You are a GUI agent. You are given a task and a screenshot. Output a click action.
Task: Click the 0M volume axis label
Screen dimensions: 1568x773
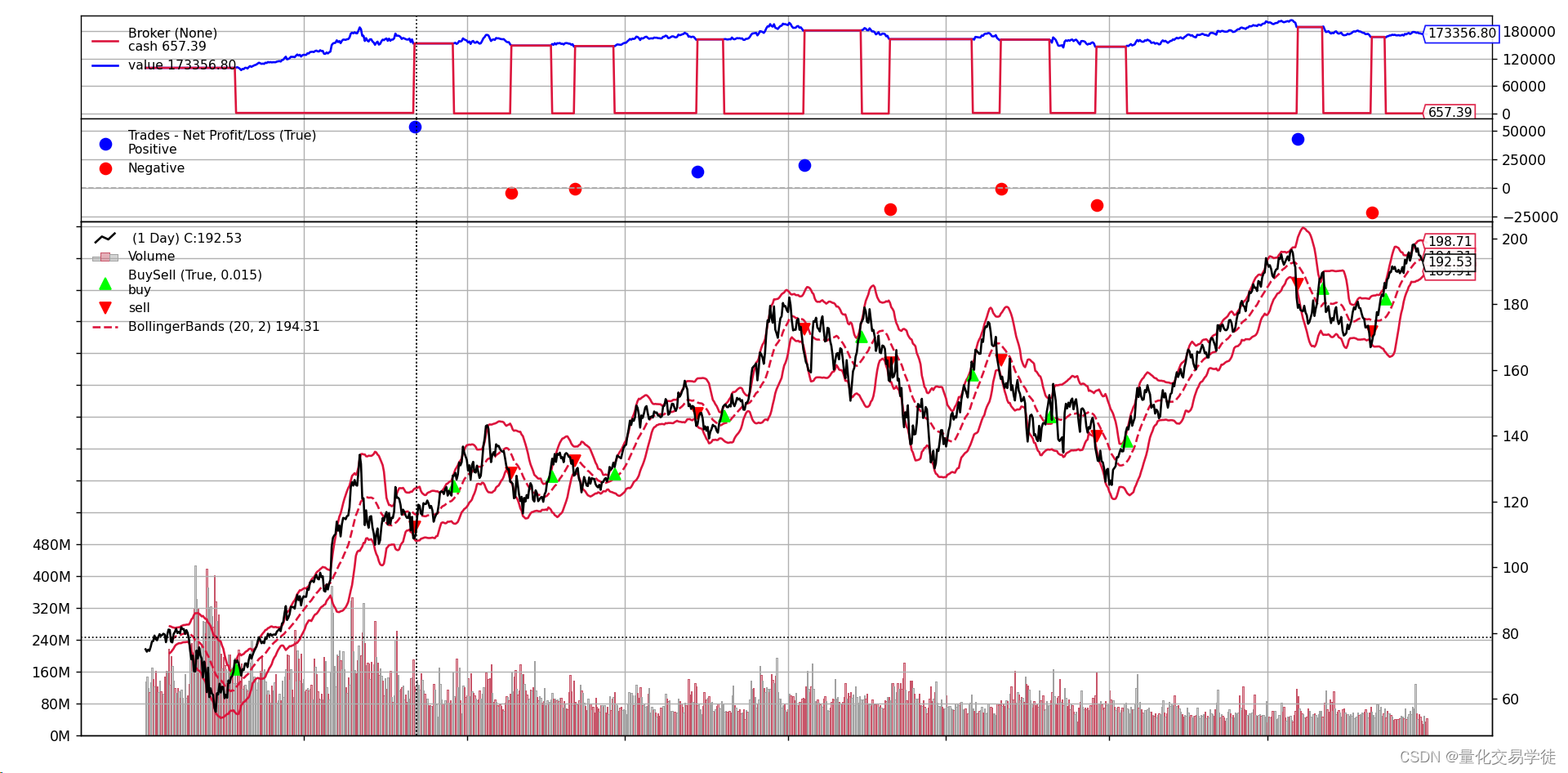coord(60,735)
